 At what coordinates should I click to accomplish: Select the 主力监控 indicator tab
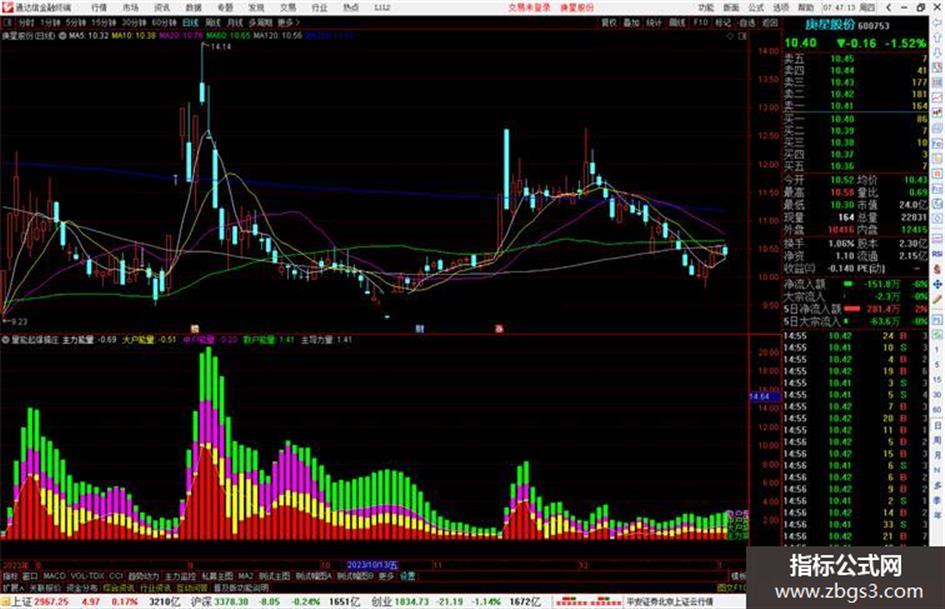coord(180,576)
